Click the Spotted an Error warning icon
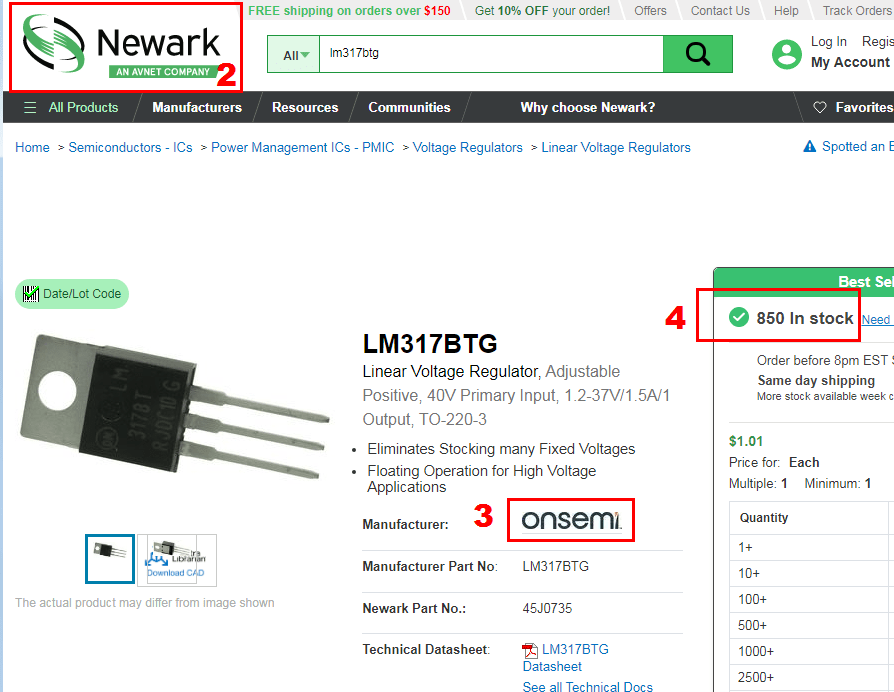Image resolution: width=894 pixels, height=692 pixels. [809, 146]
